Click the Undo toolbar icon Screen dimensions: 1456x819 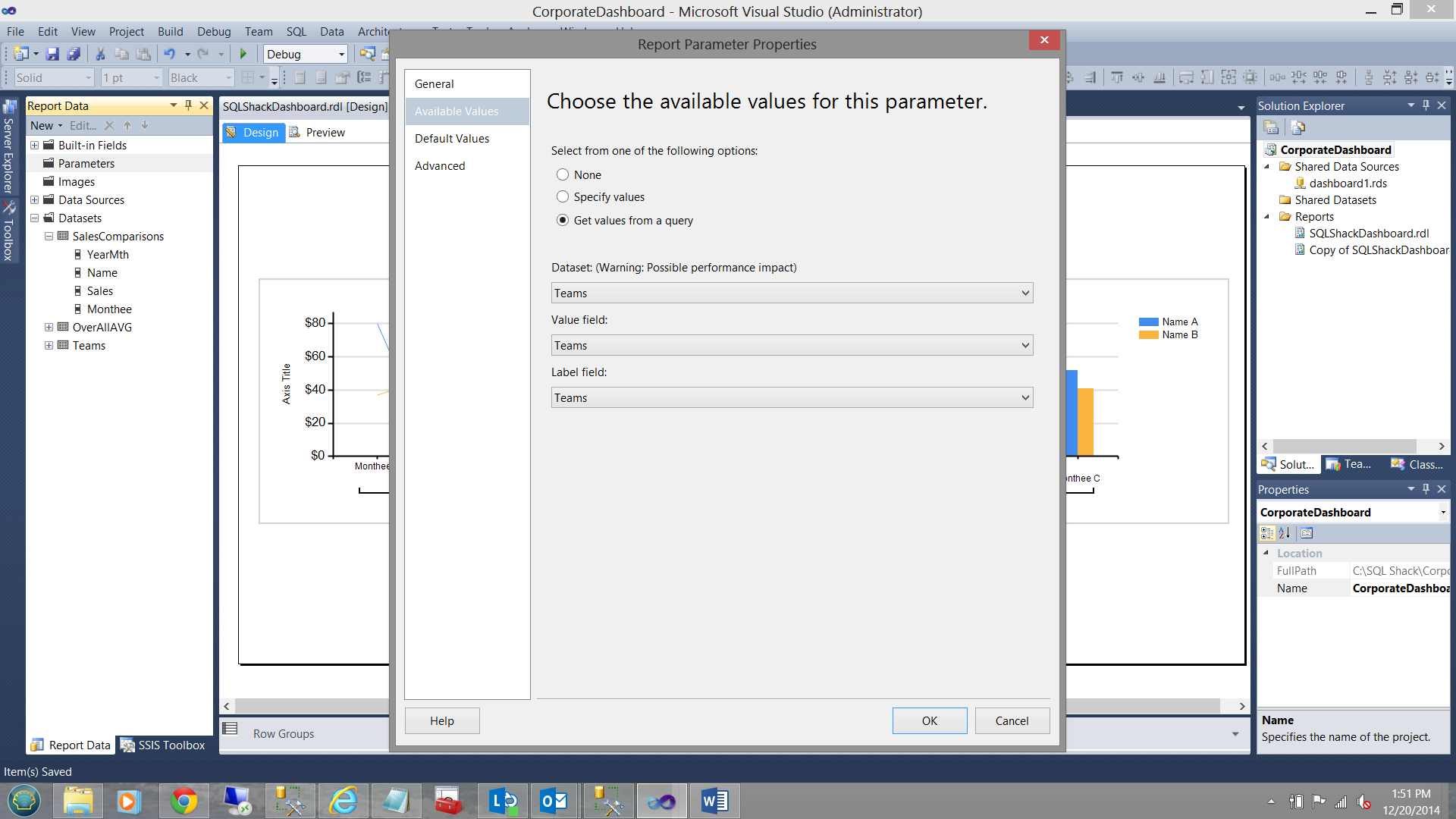pos(170,54)
